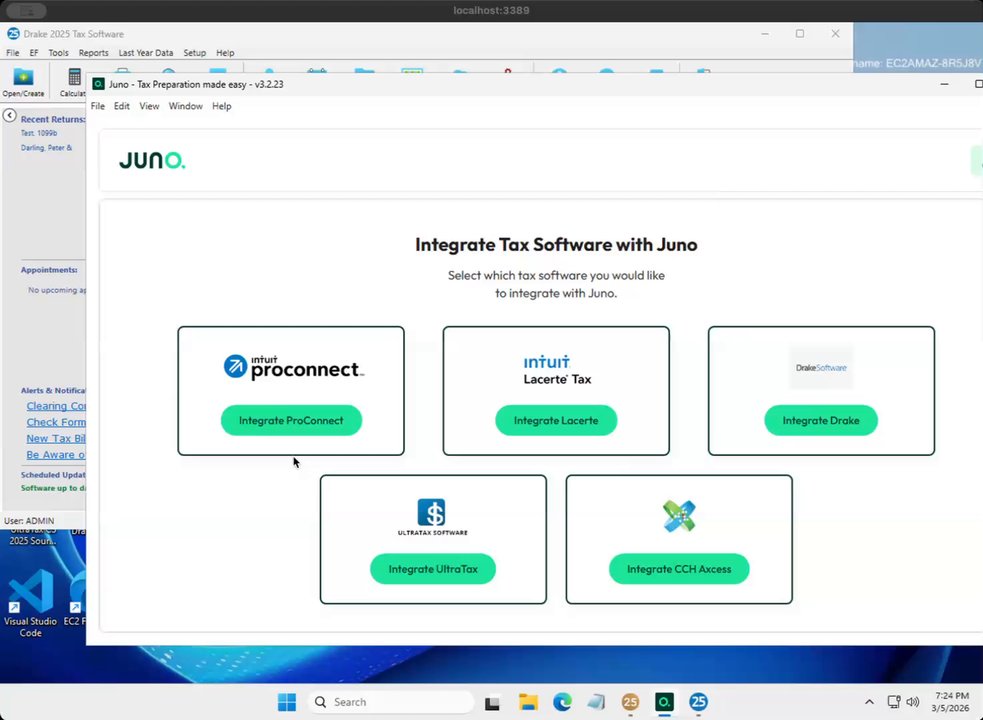Open the Drake Last Year Data menu

(x=145, y=53)
